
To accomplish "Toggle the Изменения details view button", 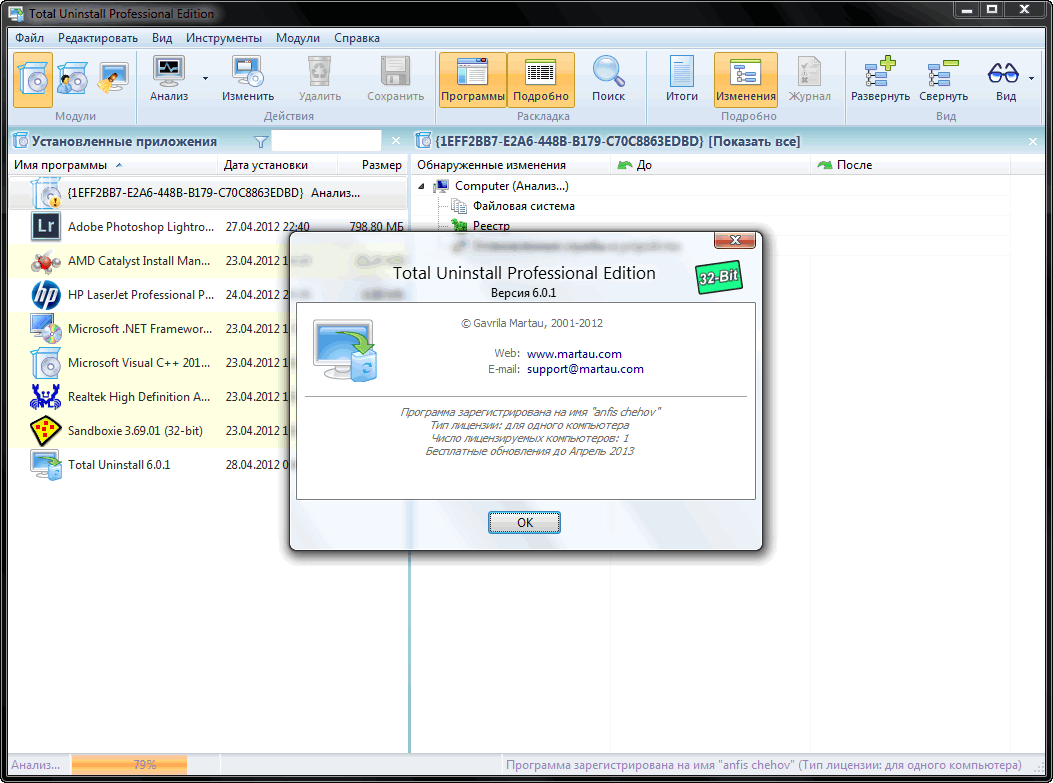I will click(745, 78).
